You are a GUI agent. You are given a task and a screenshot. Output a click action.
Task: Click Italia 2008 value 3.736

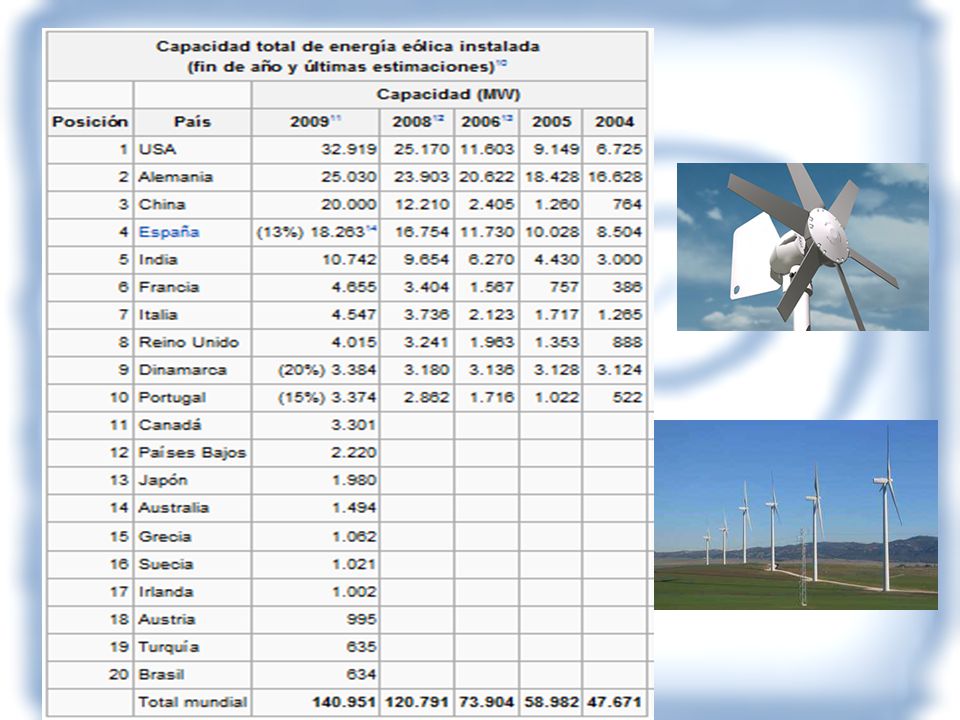click(x=427, y=315)
